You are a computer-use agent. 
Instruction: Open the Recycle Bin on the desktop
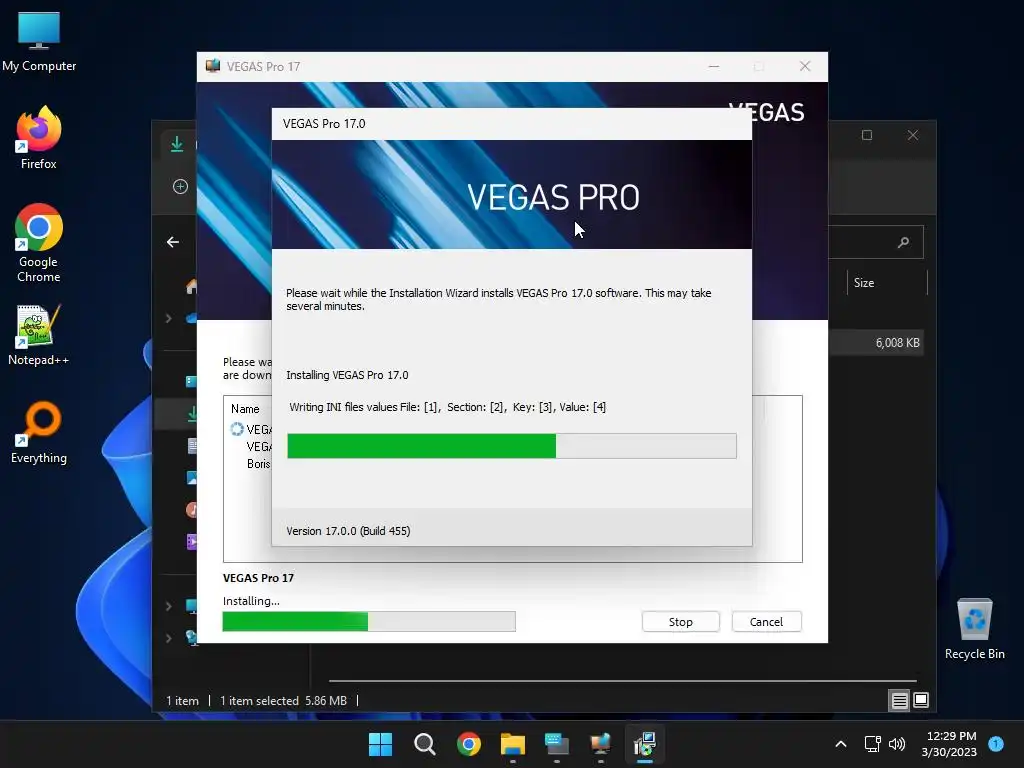[974, 628]
